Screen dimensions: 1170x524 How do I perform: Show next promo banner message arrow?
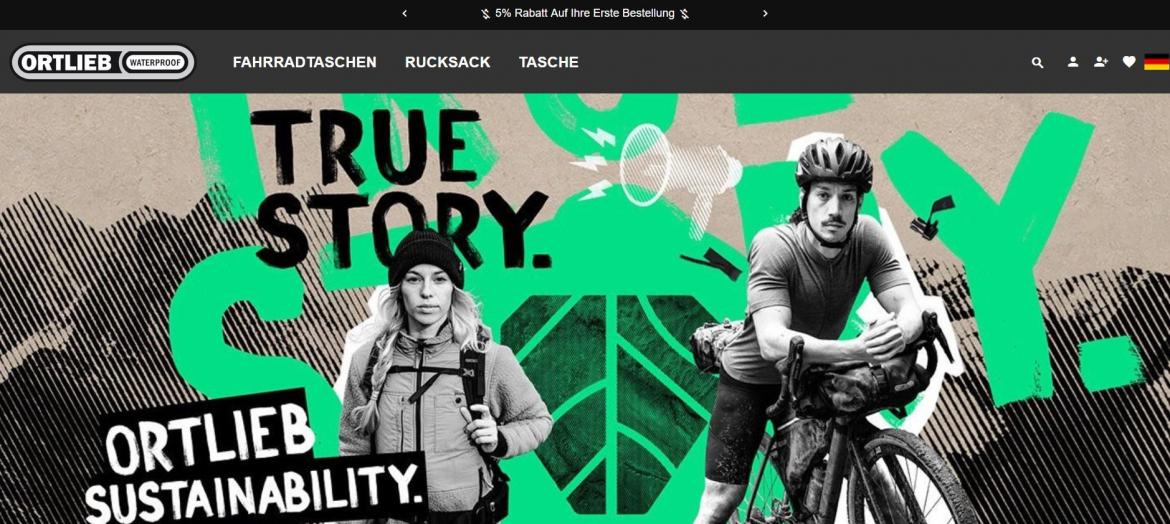[765, 13]
